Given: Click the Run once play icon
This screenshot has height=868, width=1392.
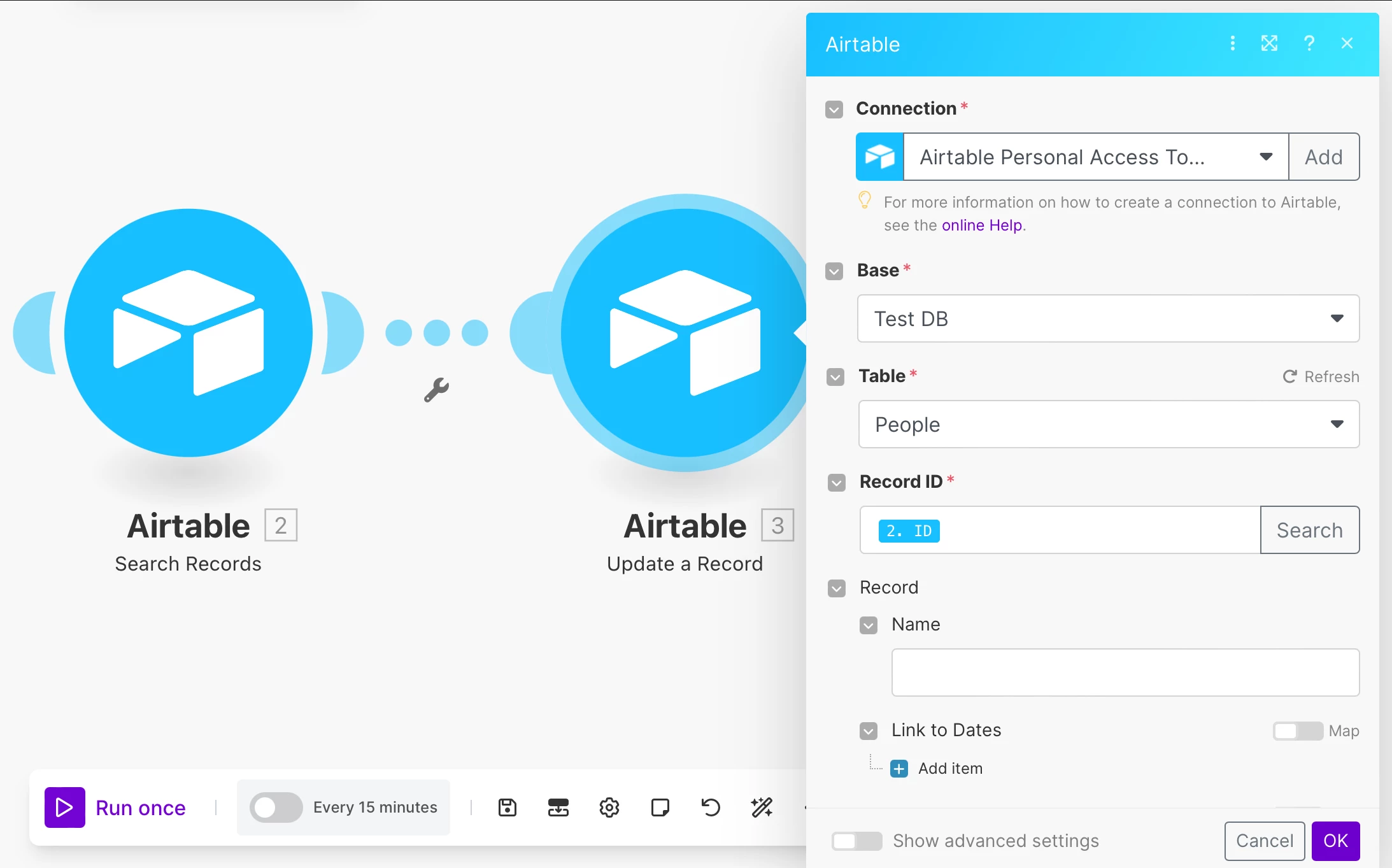Looking at the screenshot, I should click(x=65, y=808).
